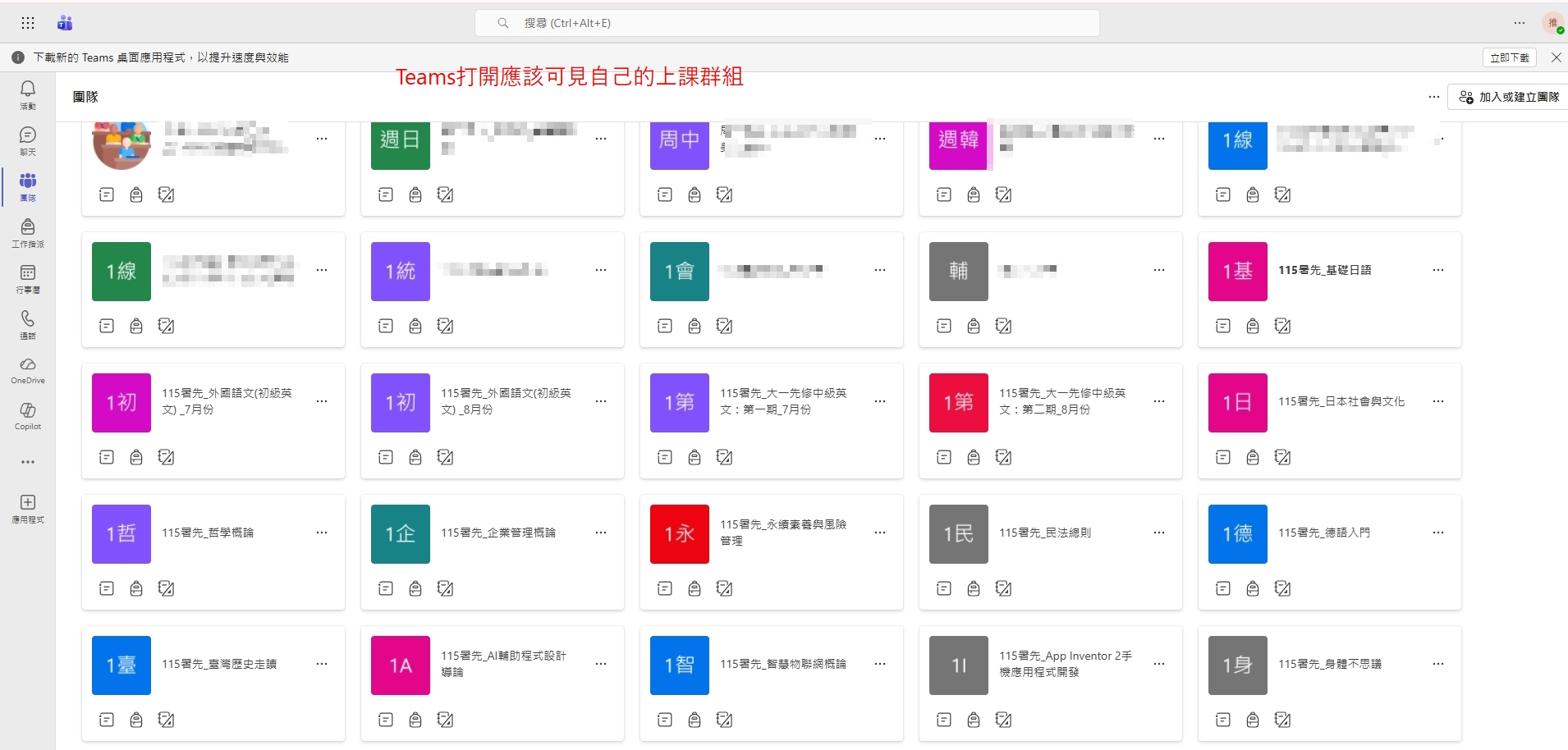Click 加入或建立團隊 button
1568x750 pixels.
click(x=1509, y=97)
